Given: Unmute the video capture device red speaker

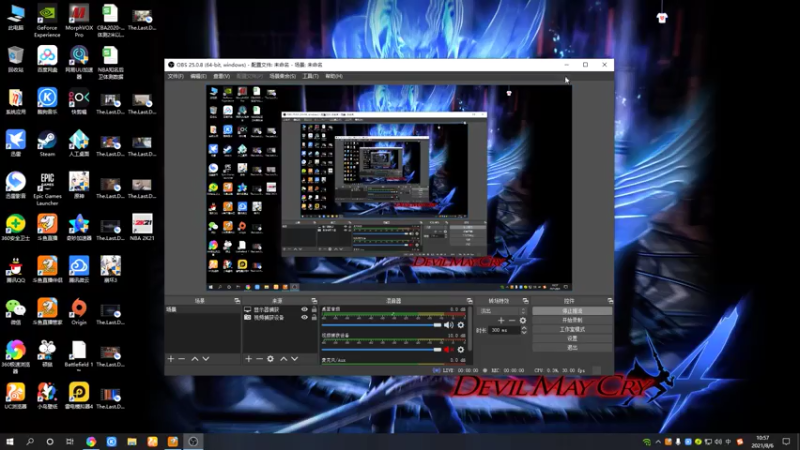Looking at the screenshot, I should [x=448, y=349].
